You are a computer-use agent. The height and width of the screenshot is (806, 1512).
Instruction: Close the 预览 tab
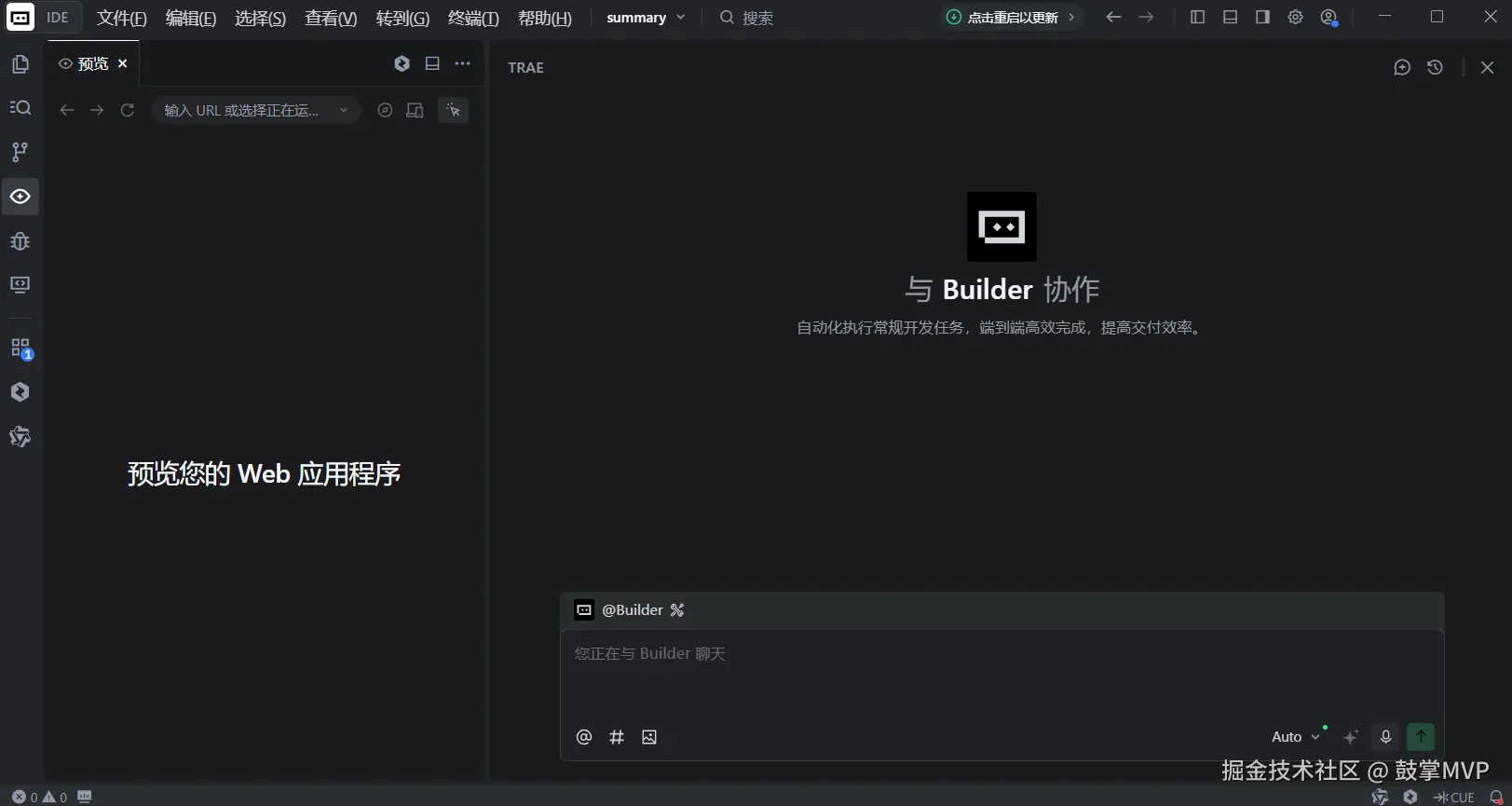(122, 63)
